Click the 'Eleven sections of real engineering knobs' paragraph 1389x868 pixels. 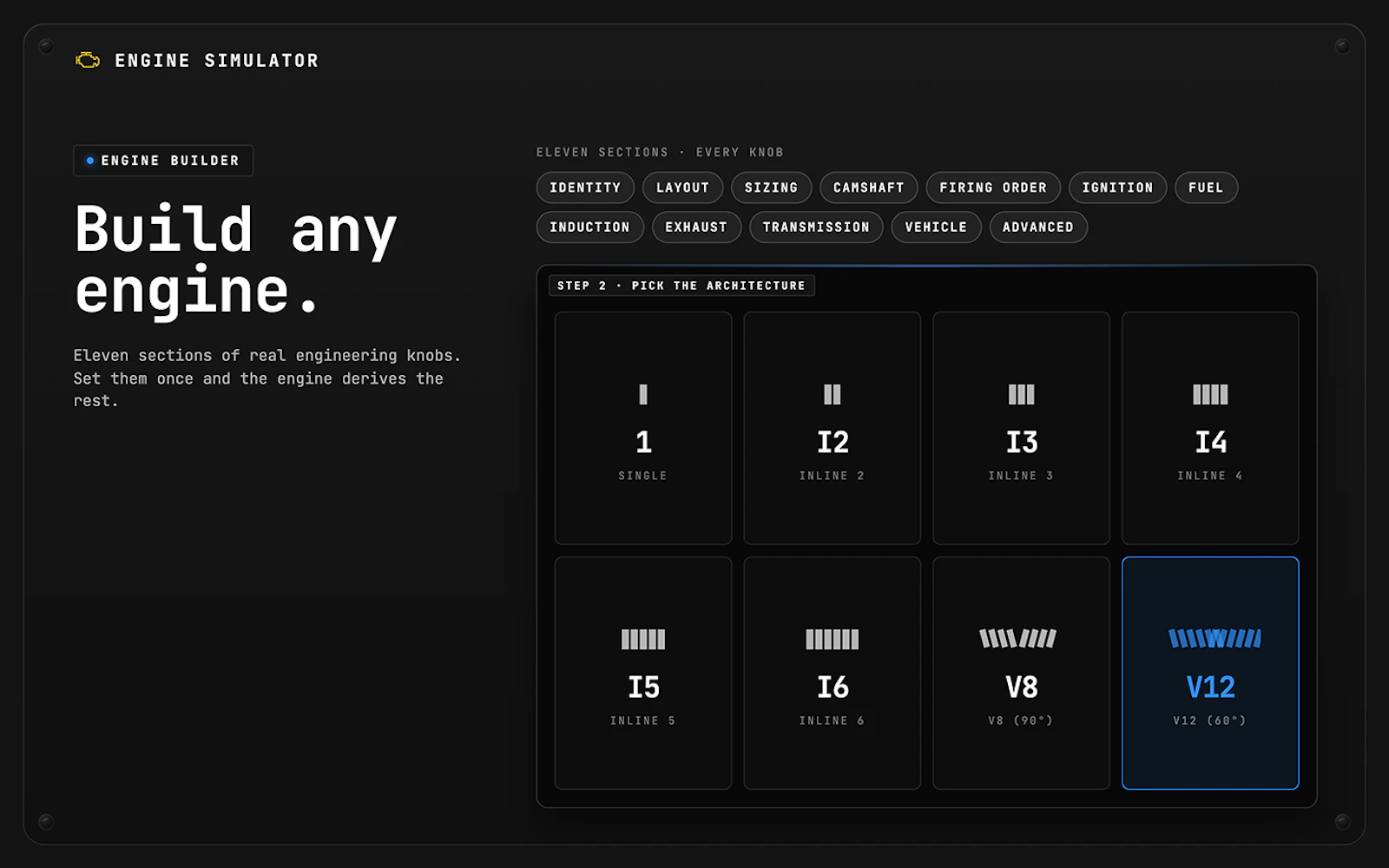coord(267,378)
